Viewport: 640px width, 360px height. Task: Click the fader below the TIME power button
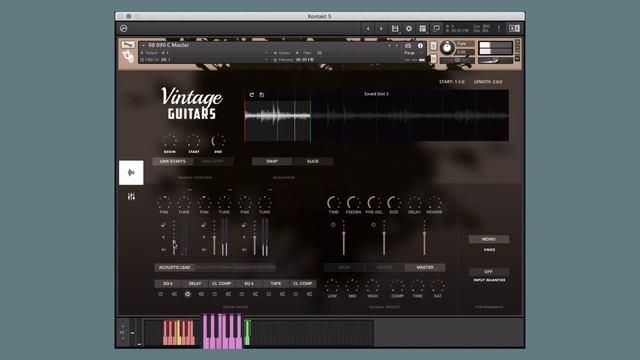pyautogui.click(x=344, y=238)
